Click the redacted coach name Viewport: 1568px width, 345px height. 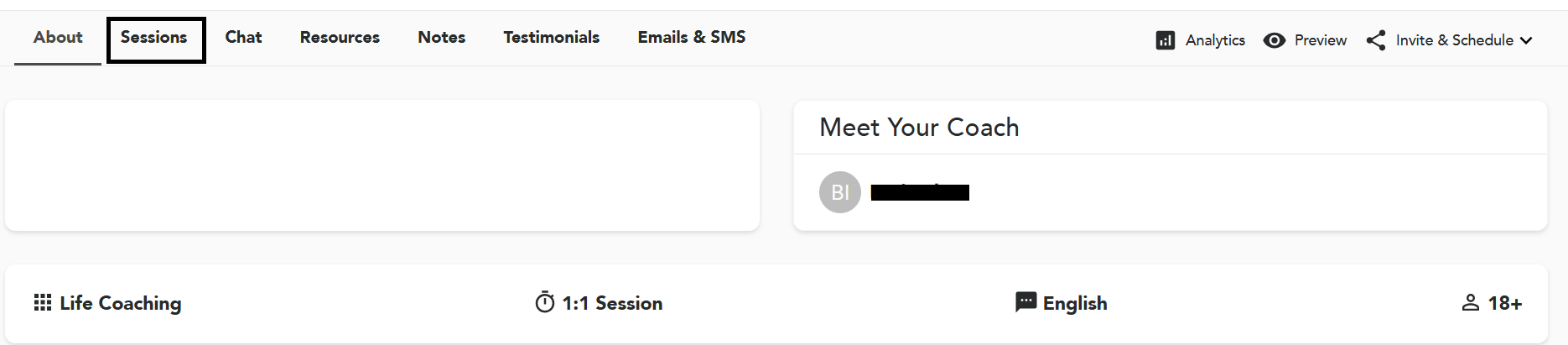(x=920, y=193)
